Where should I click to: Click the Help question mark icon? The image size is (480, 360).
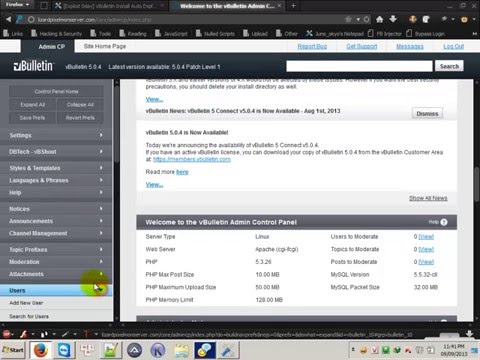point(444,222)
